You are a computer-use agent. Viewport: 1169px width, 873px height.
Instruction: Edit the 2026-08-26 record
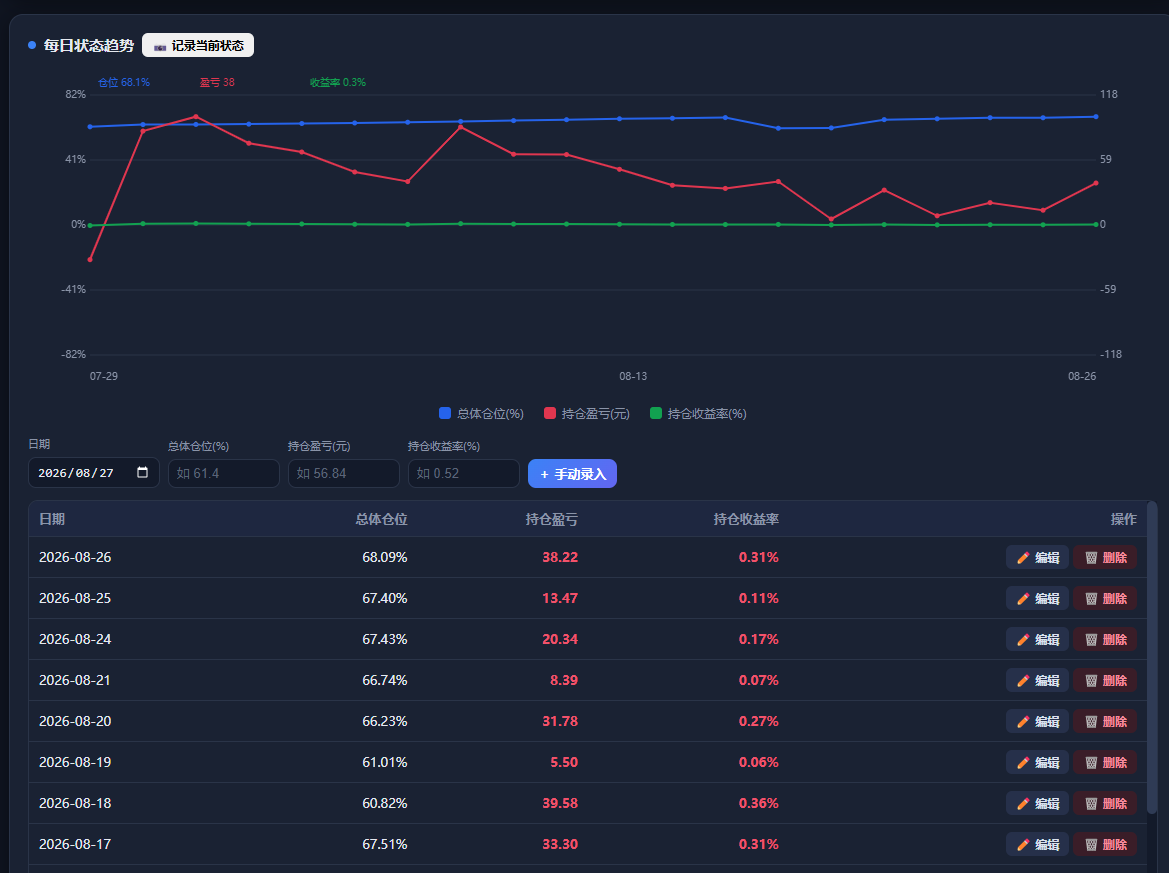tap(1037, 557)
